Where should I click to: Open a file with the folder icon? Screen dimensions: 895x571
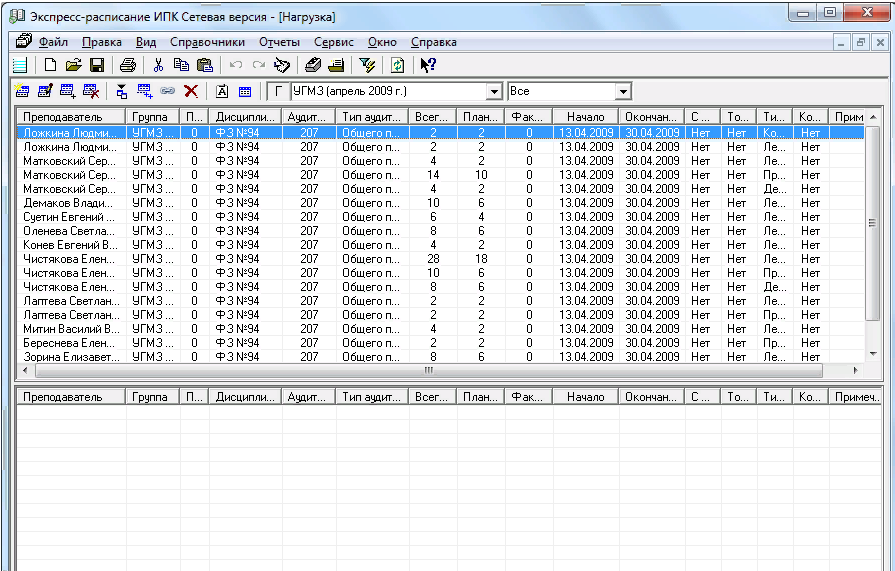(73, 66)
